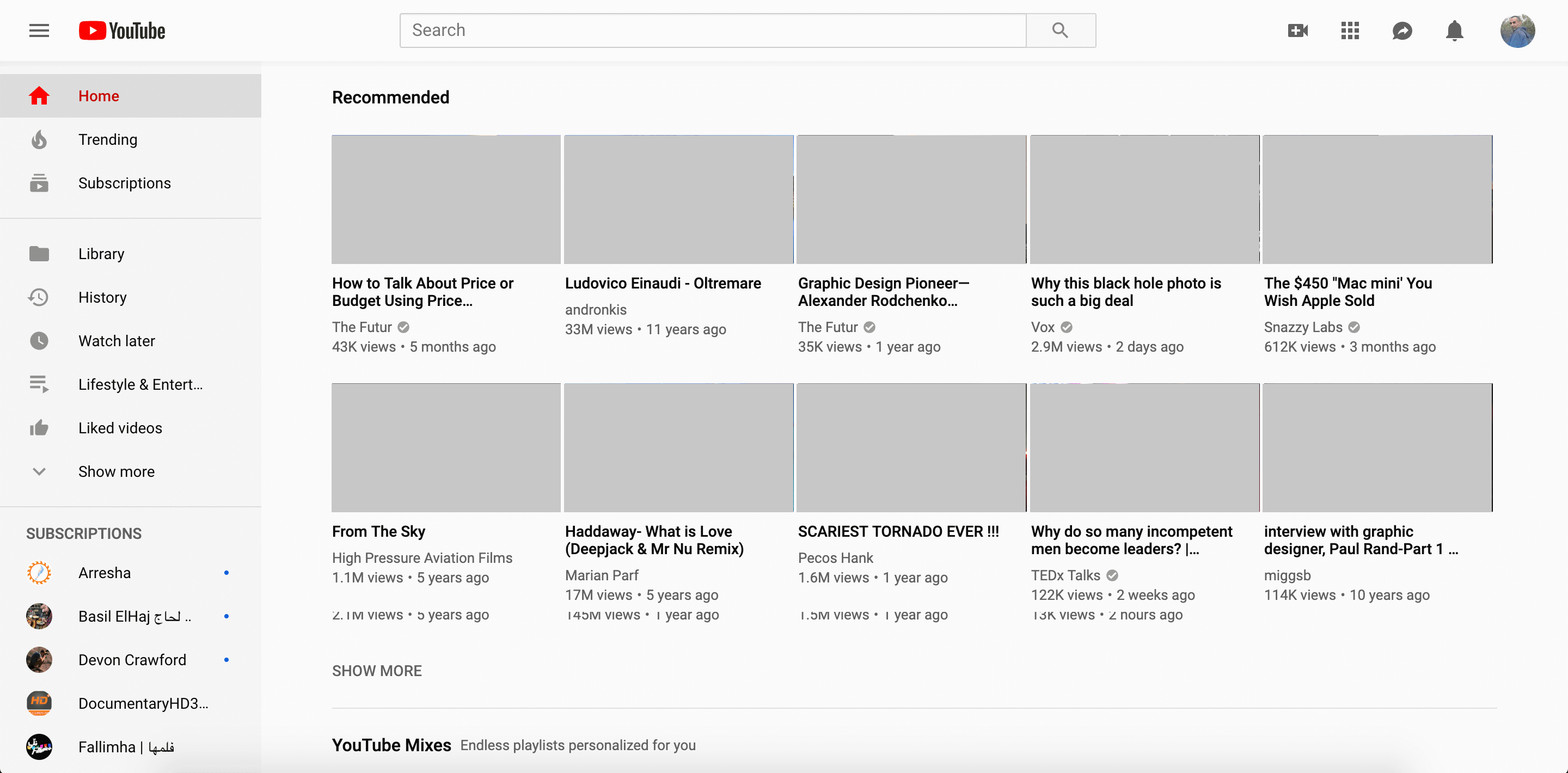This screenshot has width=1568, height=773.
Task: Open the YouTube apps grid
Action: point(1350,30)
